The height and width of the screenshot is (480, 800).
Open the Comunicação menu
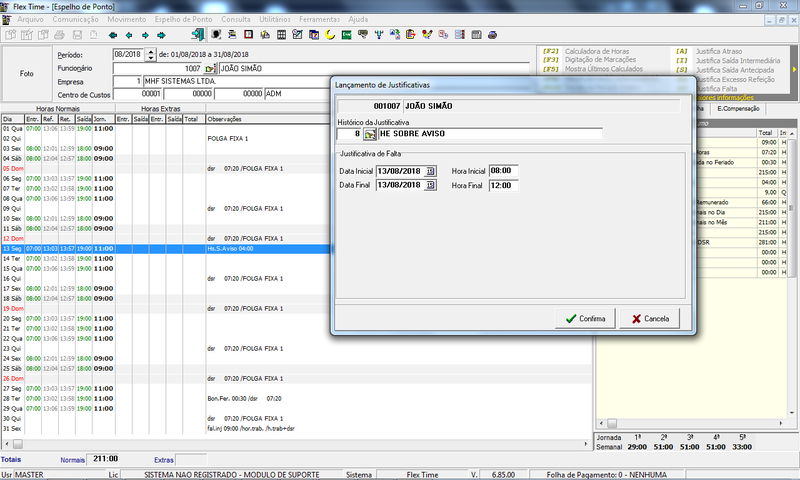click(x=76, y=19)
